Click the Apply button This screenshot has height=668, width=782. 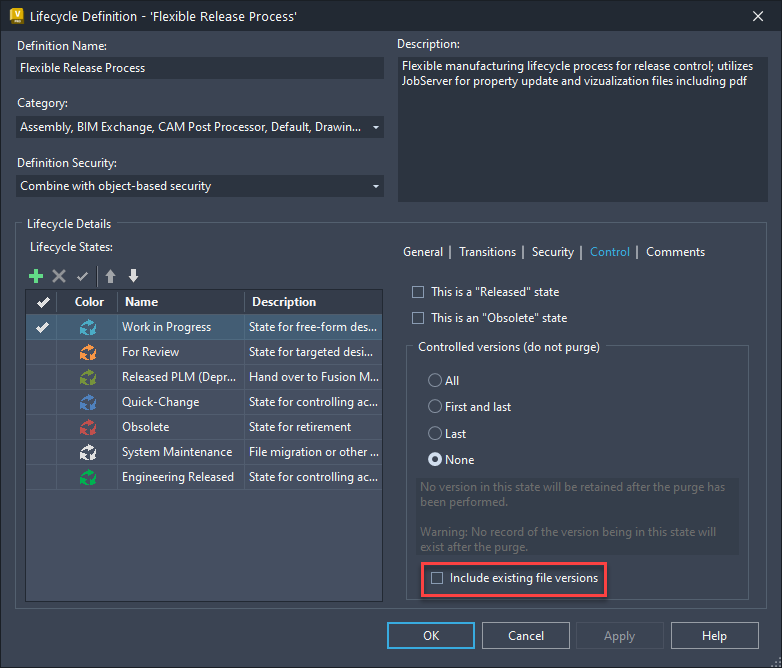tap(619, 636)
